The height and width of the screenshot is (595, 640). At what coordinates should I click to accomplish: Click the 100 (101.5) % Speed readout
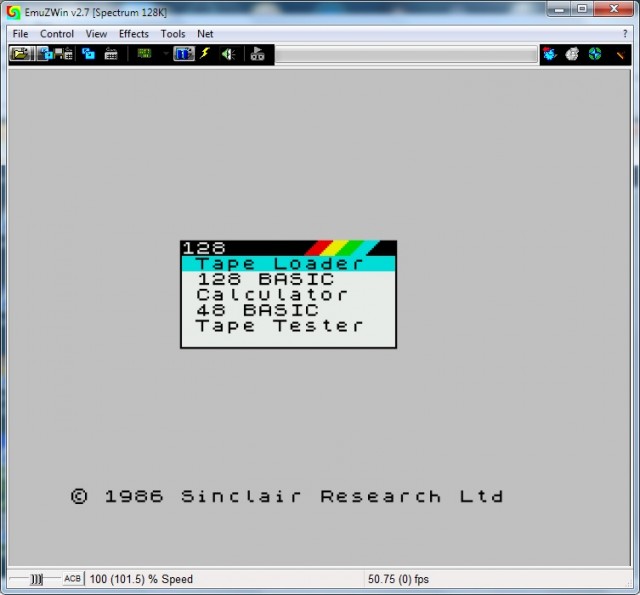141,579
